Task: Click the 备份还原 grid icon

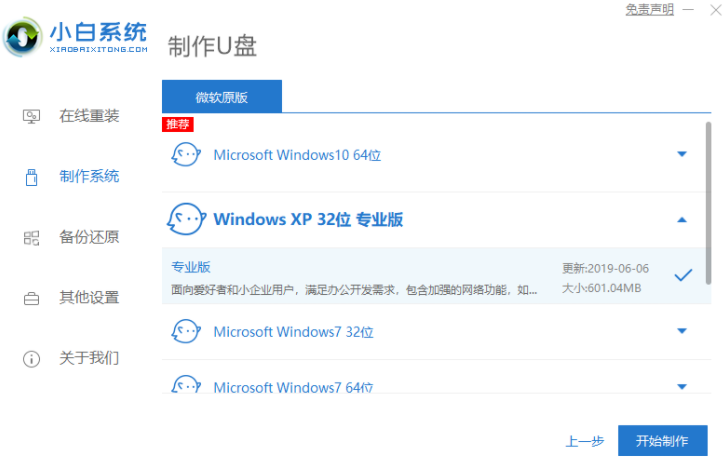Action: (x=31, y=237)
